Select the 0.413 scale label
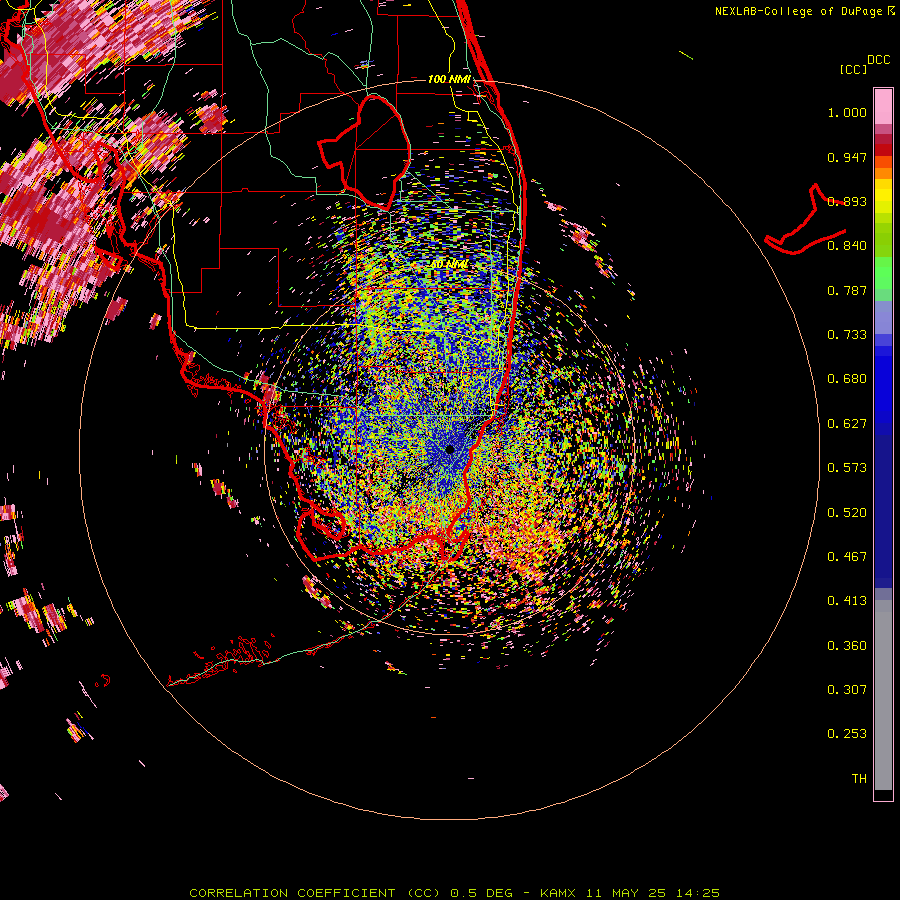 pos(847,601)
